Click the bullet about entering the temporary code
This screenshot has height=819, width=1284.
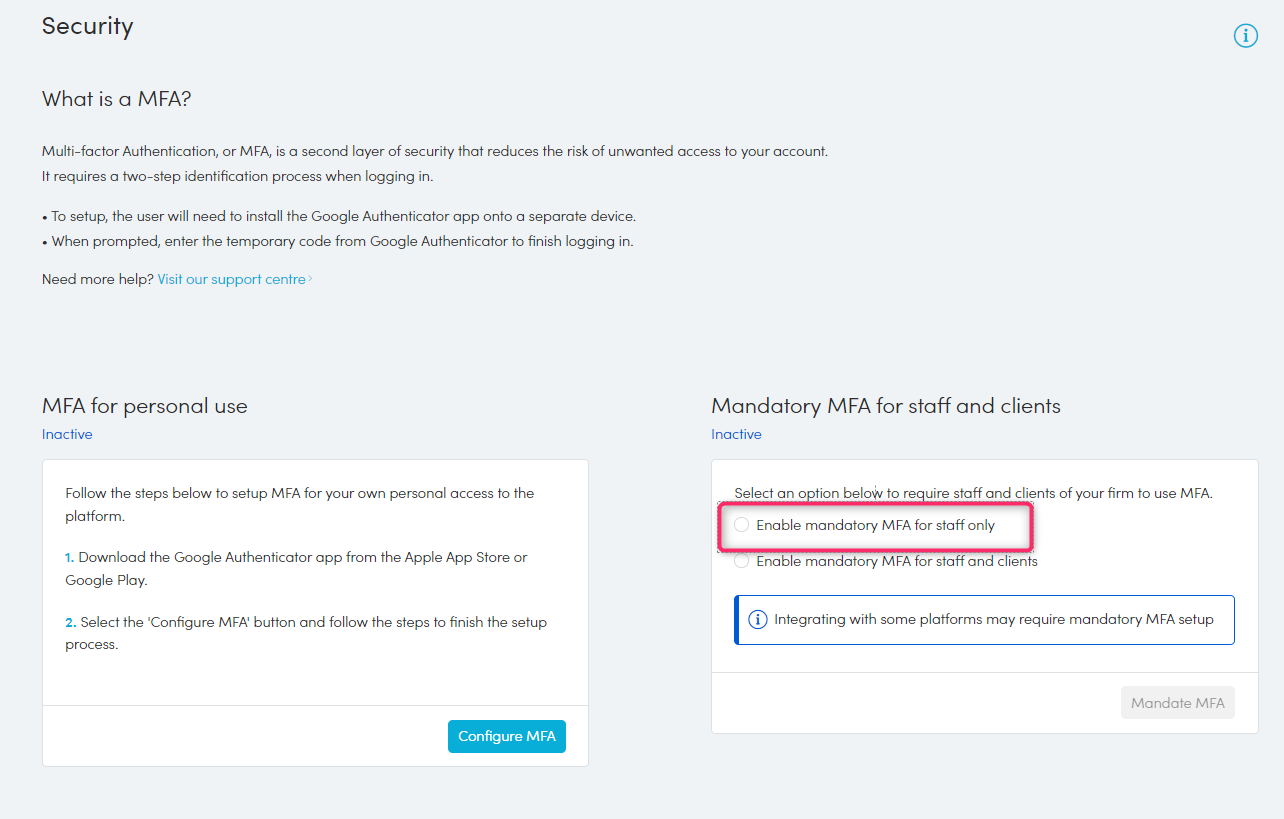[x=338, y=241]
